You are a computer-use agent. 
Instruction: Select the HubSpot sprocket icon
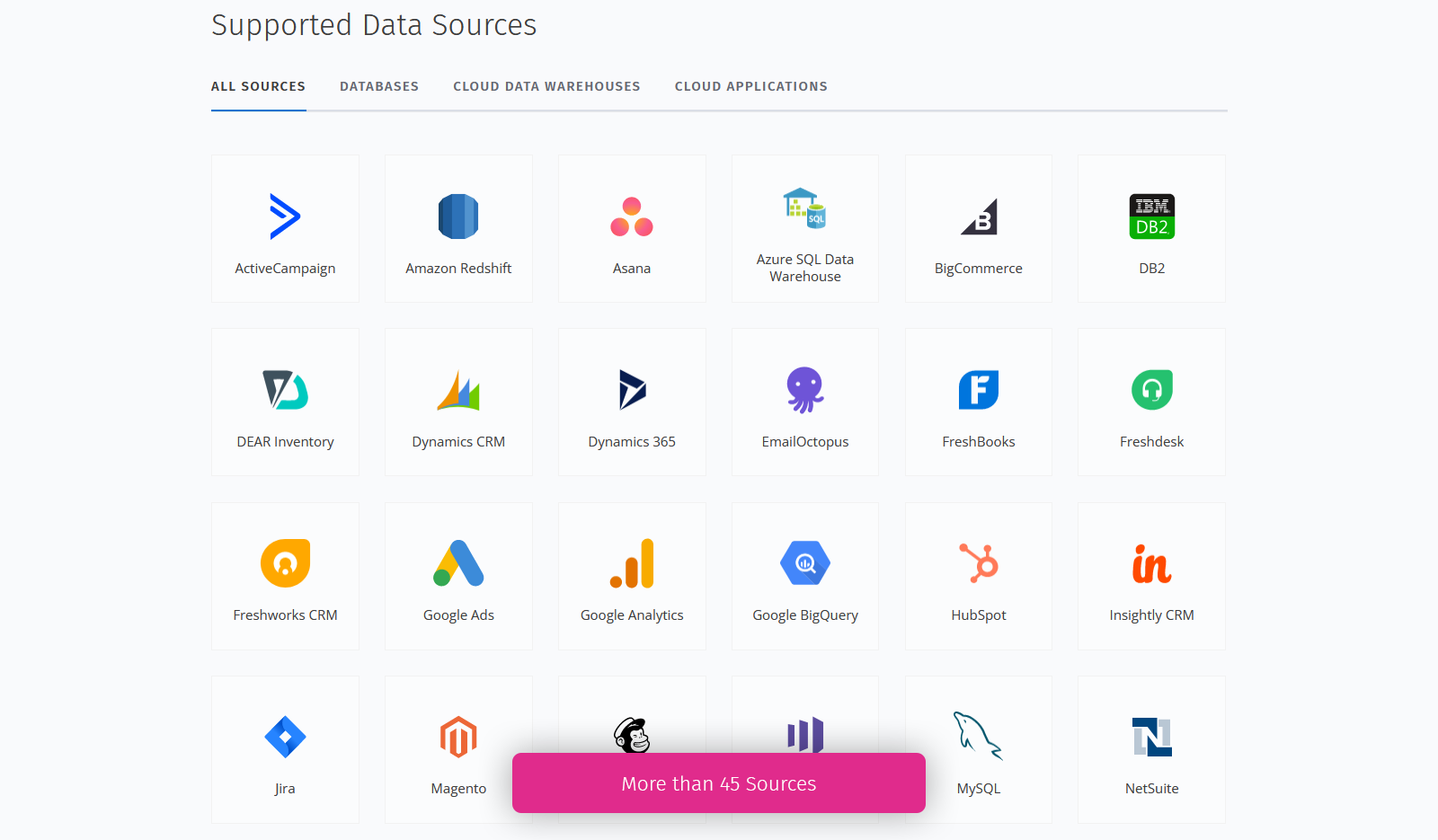(x=979, y=563)
